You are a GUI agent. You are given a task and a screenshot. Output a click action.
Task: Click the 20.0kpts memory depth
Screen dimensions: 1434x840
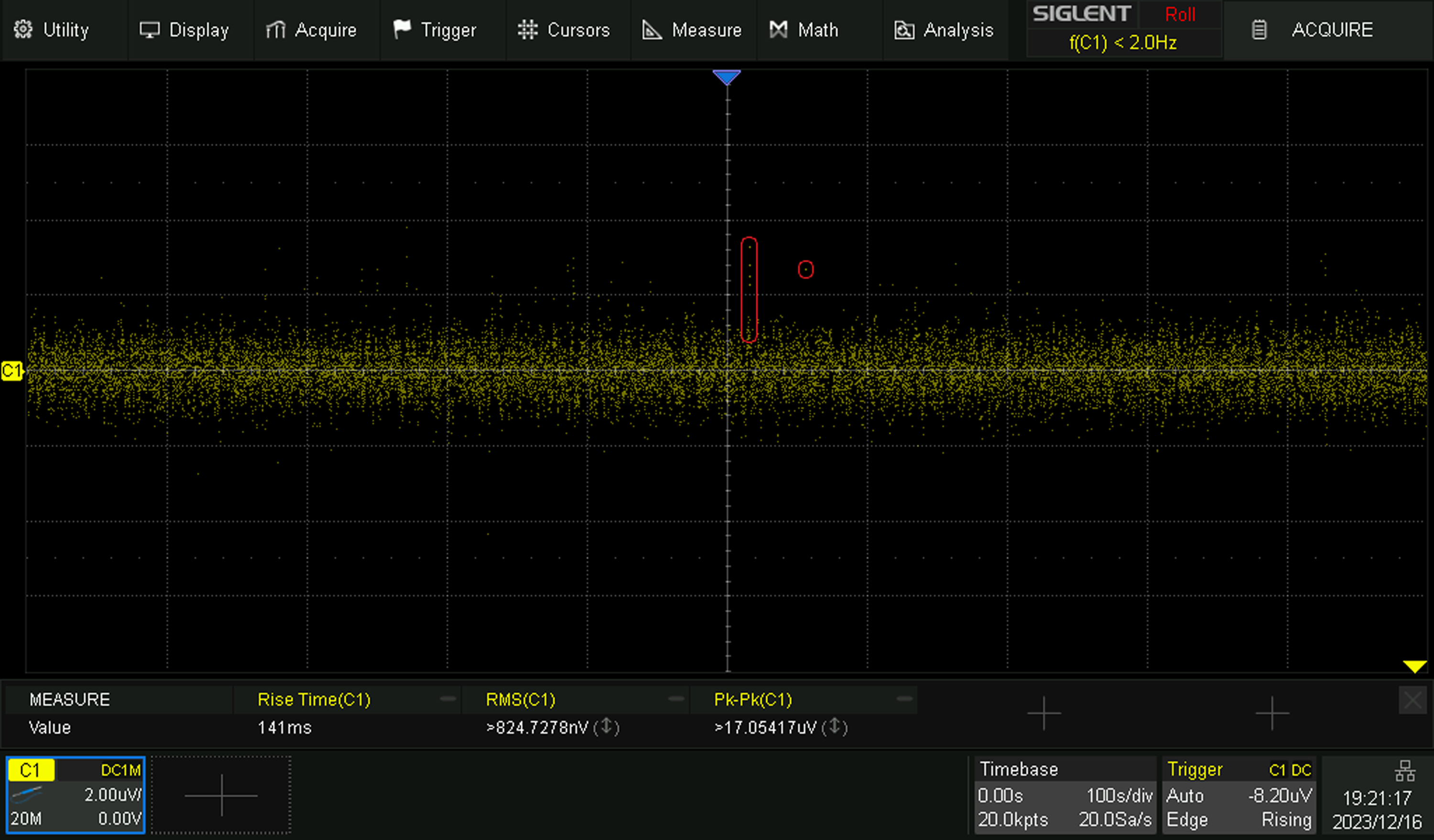click(x=1013, y=819)
